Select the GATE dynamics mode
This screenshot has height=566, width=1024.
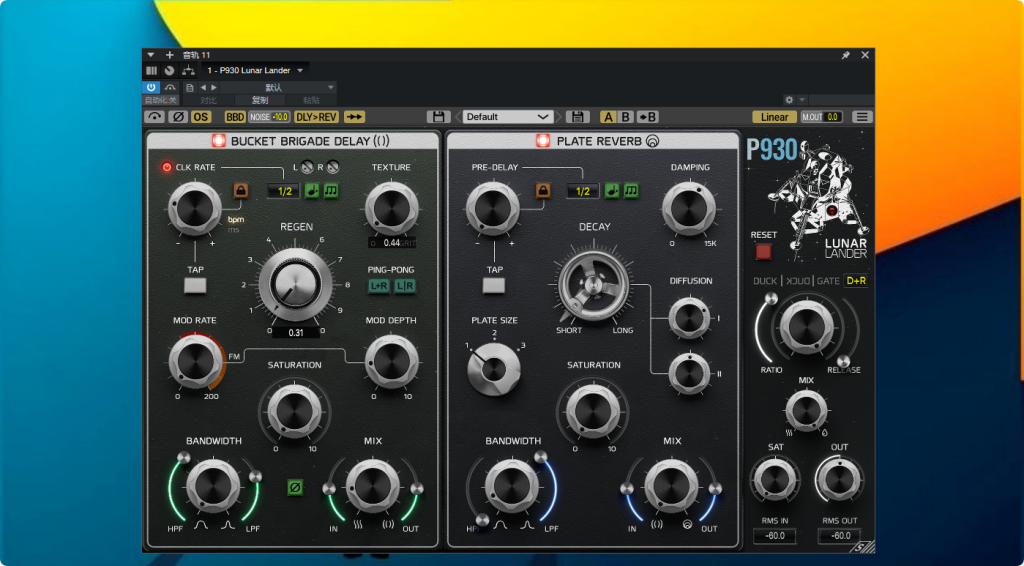828,281
